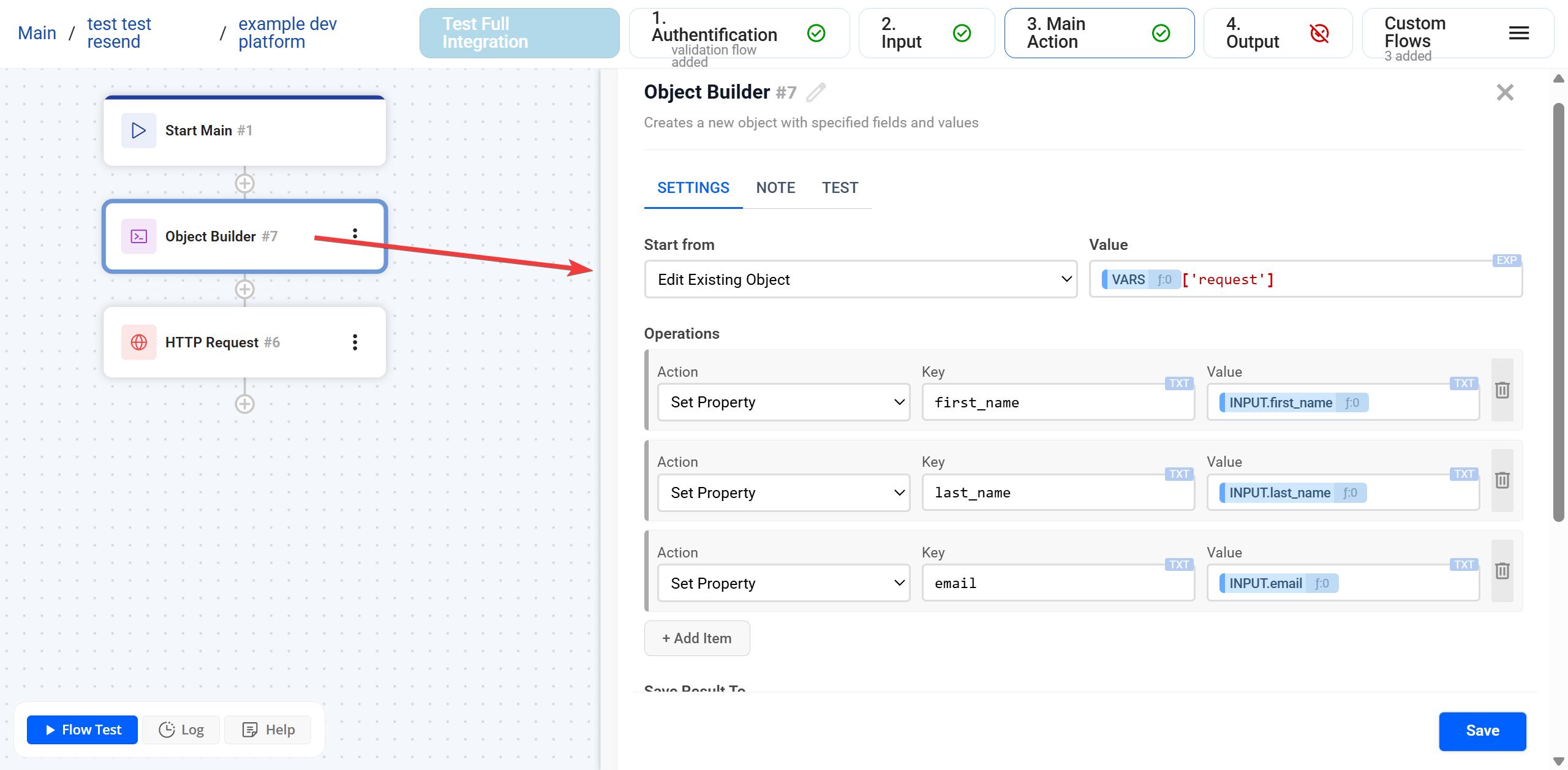Open Action dropdown for first_name row
Screen dimensions: 1568x770
click(783, 402)
